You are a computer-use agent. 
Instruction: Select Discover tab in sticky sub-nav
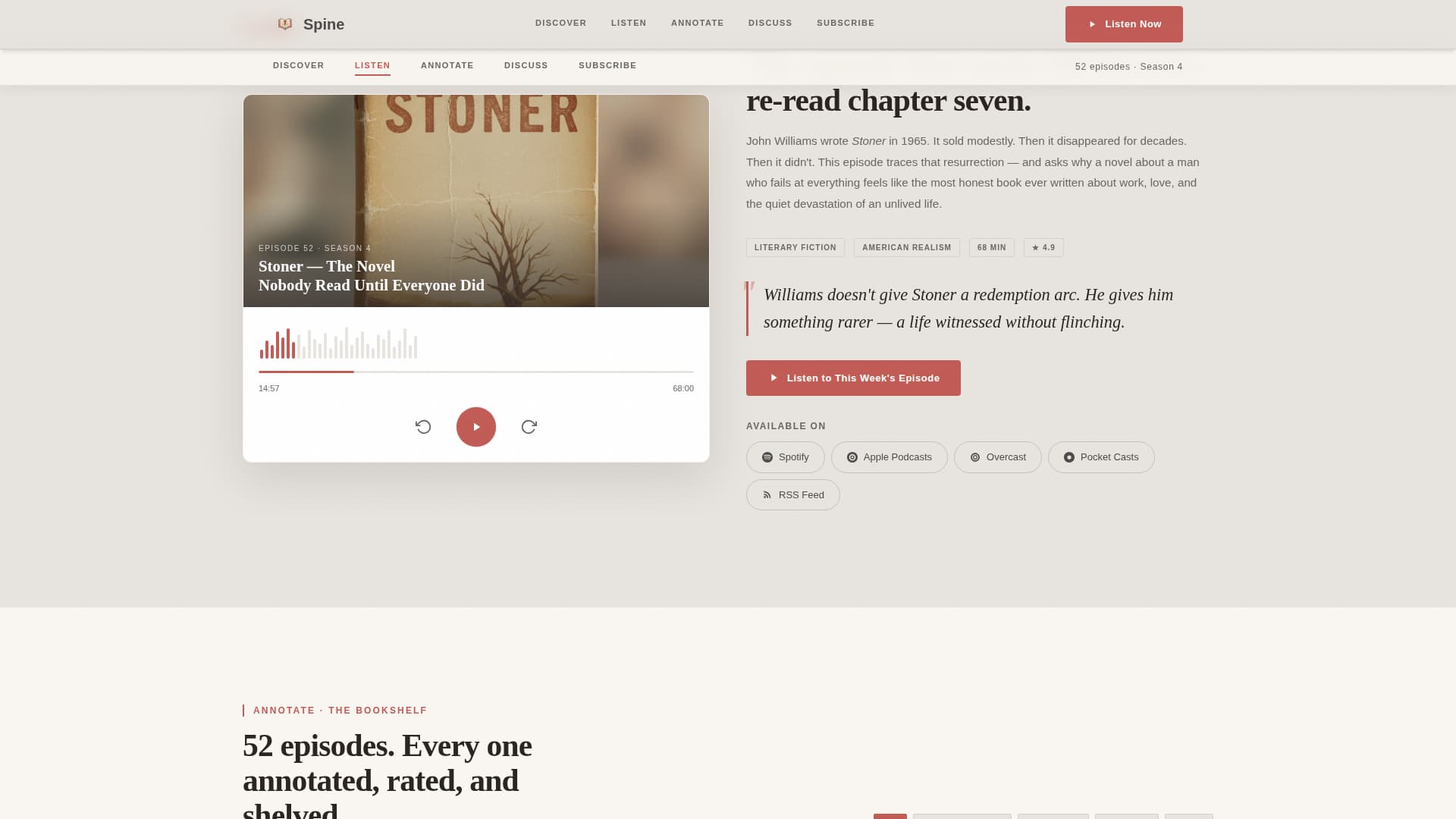pos(299,65)
